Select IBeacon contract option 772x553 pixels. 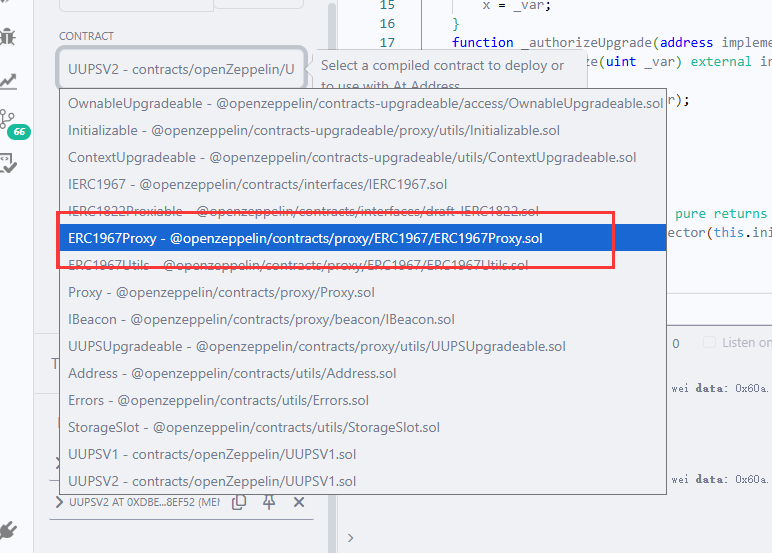(363, 319)
